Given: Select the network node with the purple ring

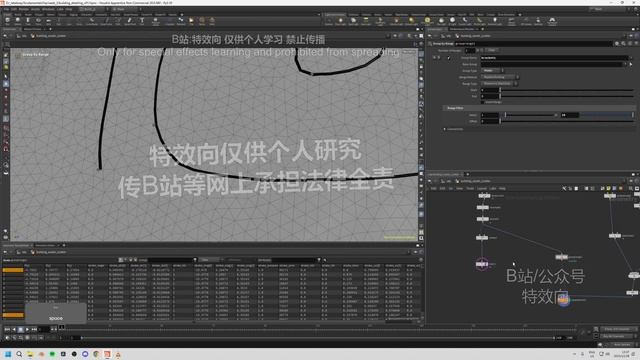Looking at the screenshot, I should 482,264.
